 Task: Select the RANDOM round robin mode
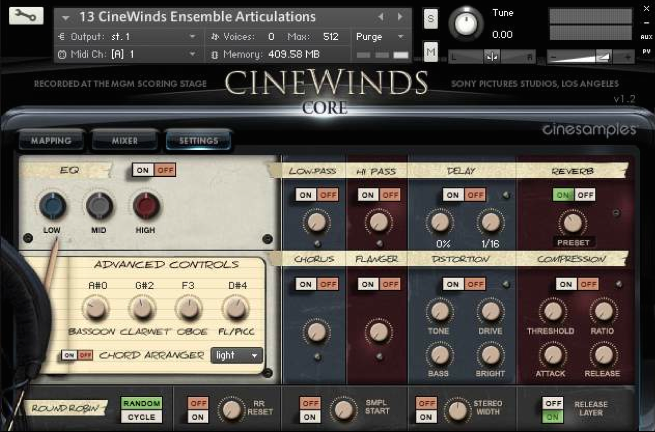point(142,403)
